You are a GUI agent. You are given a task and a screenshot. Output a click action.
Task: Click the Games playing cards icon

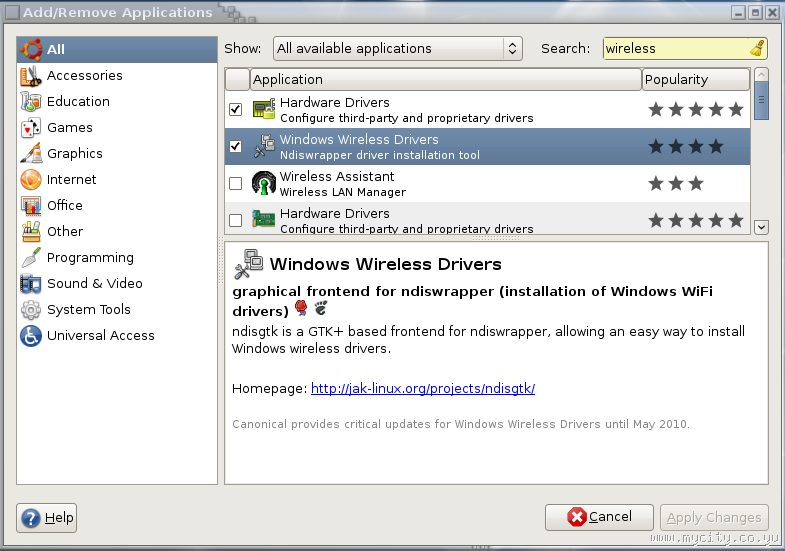click(31, 128)
